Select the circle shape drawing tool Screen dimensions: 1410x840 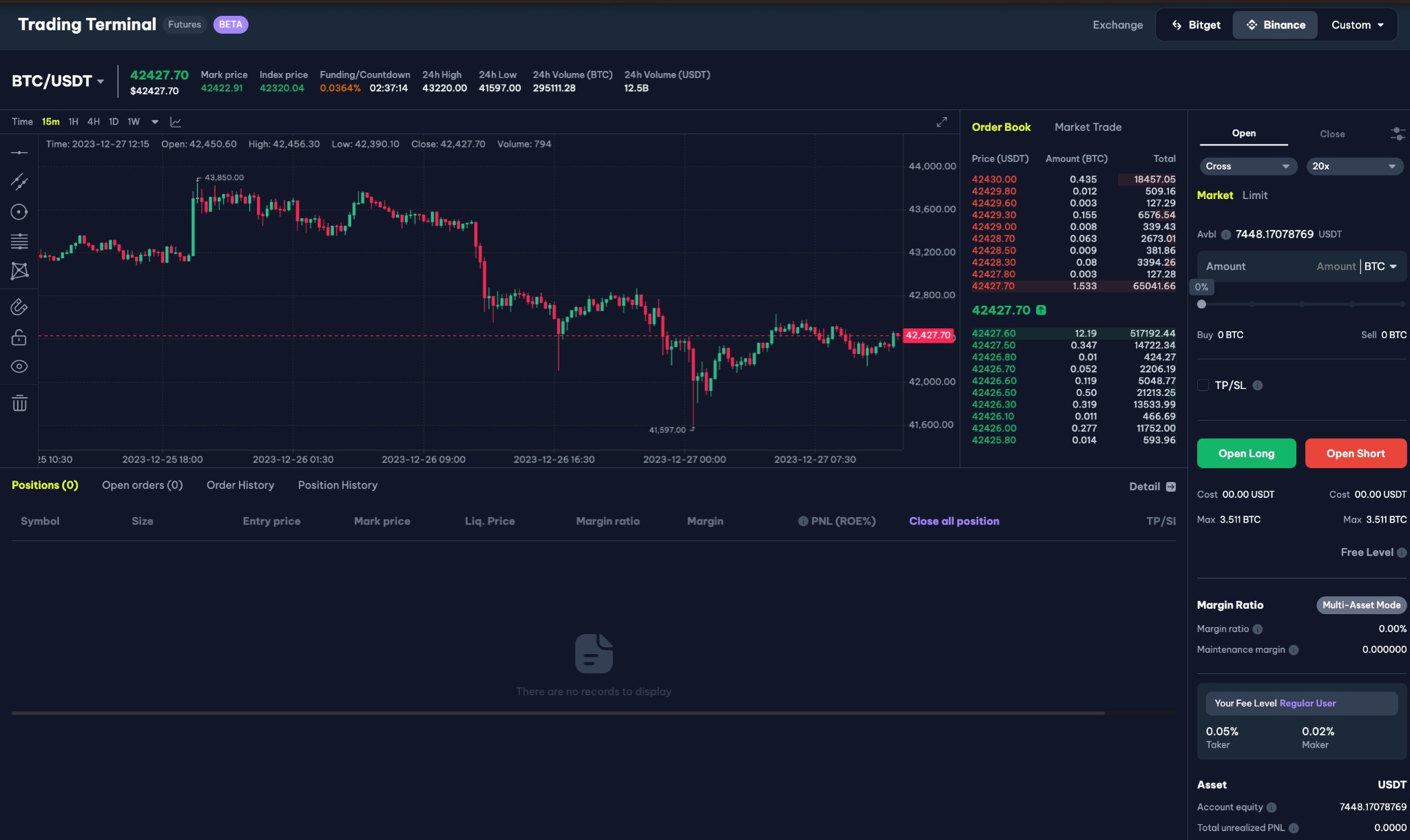point(19,211)
